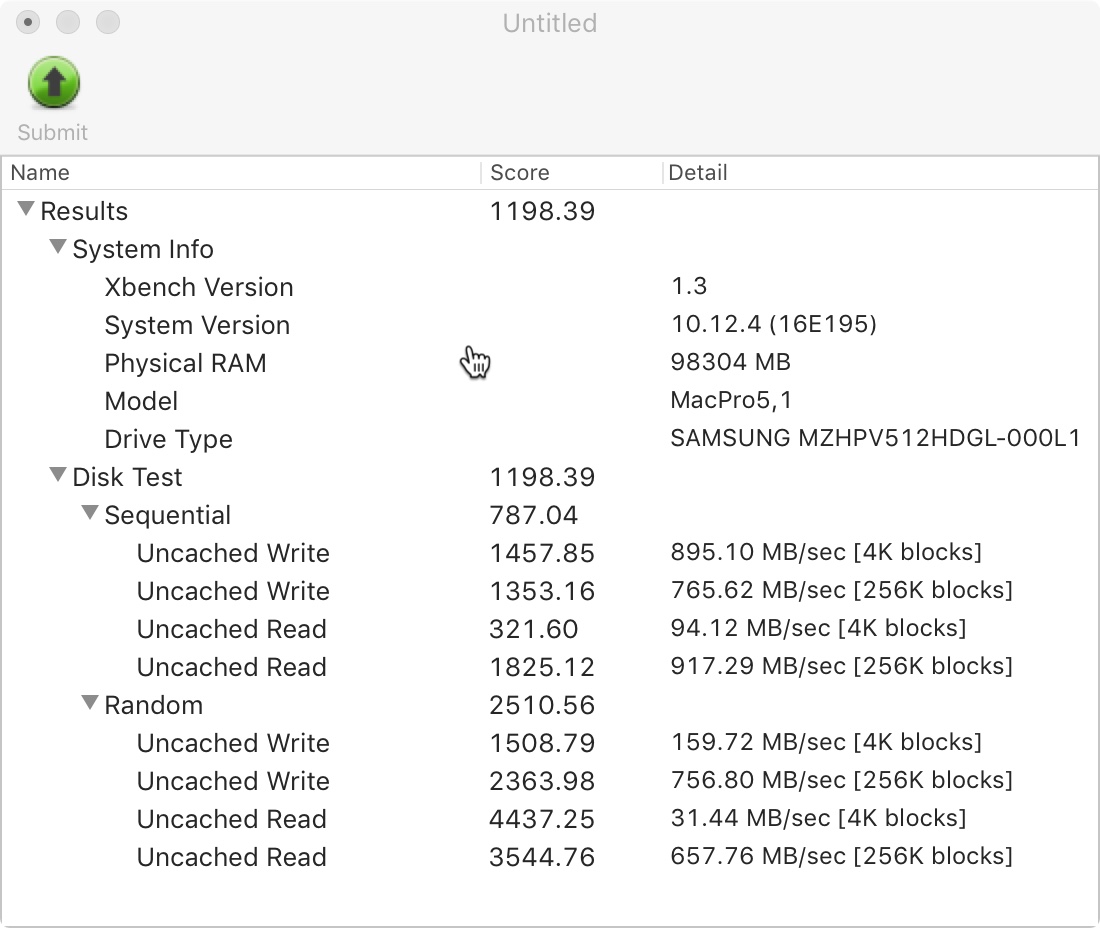
Task: Select the Drive Type row
Action: 168,439
